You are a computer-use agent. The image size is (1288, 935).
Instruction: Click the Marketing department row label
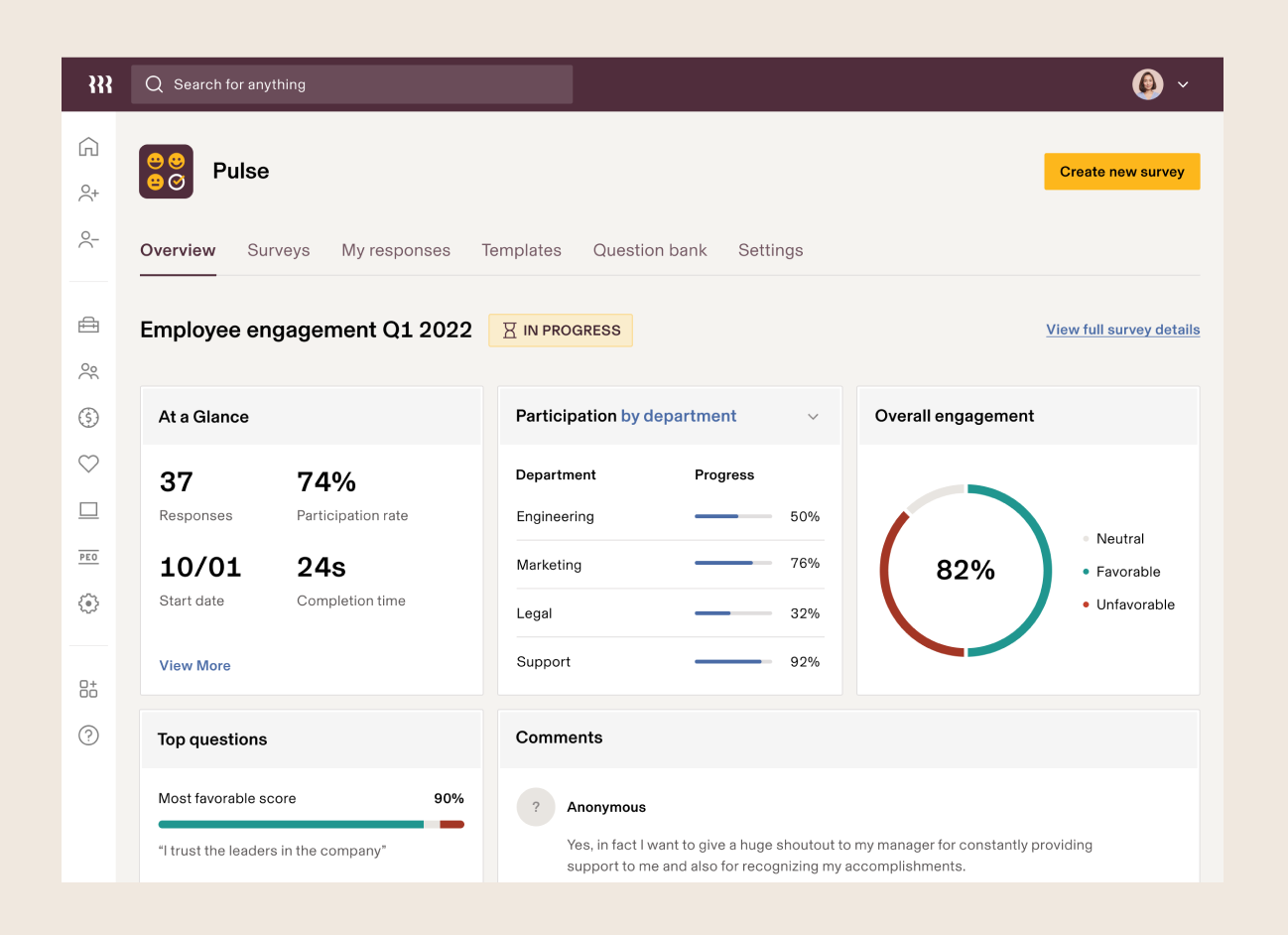[549, 565]
